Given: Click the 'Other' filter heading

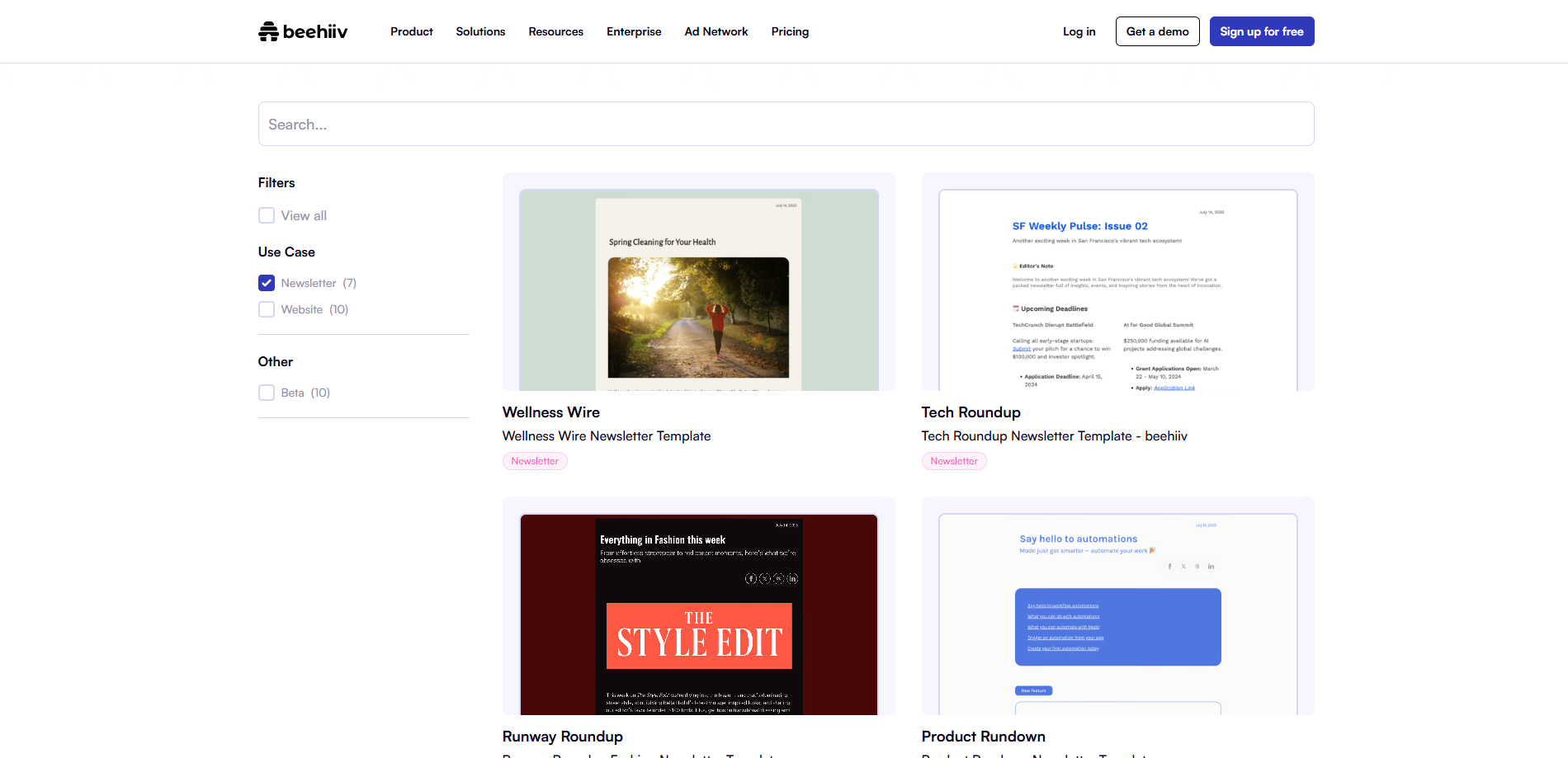Looking at the screenshot, I should tap(276, 362).
